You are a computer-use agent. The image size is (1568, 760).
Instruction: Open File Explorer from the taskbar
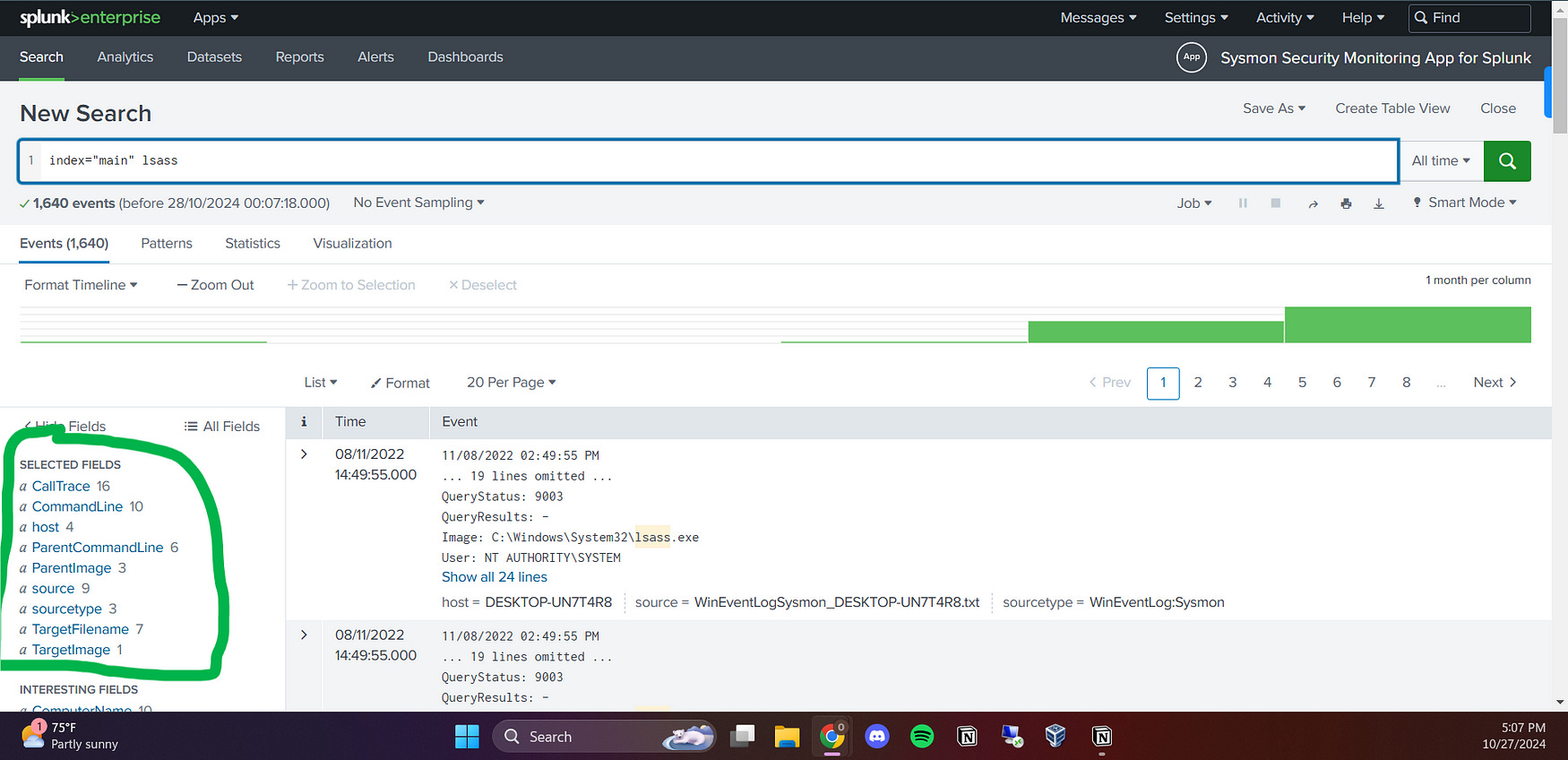[x=787, y=737]
